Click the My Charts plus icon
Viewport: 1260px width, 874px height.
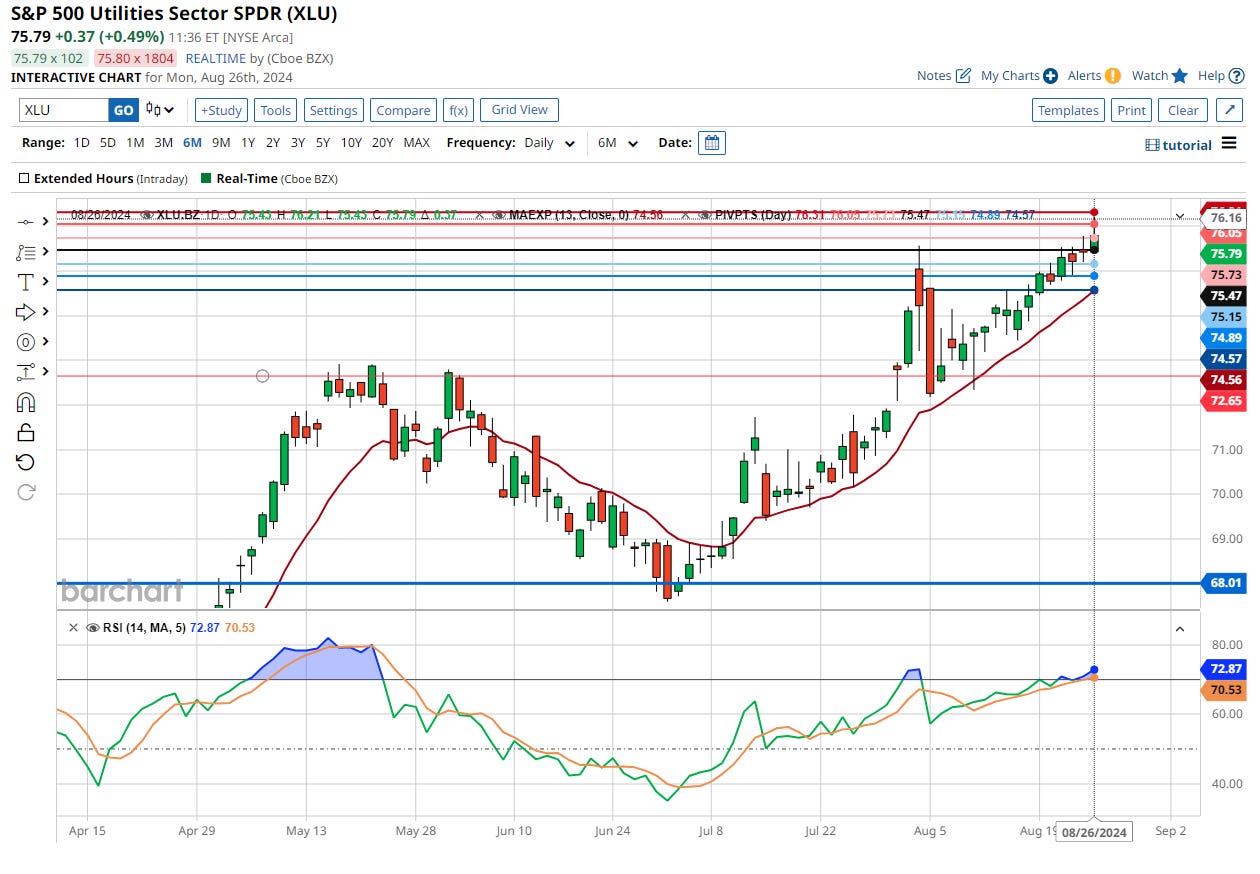point(1050,76)
